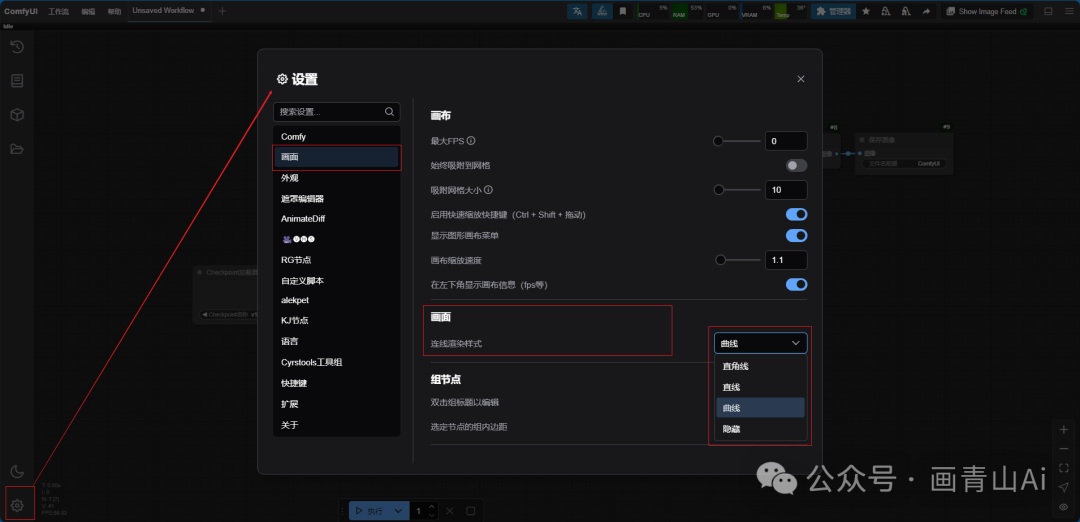Toggle link visibility eye icon

(x=1063, y=507)
